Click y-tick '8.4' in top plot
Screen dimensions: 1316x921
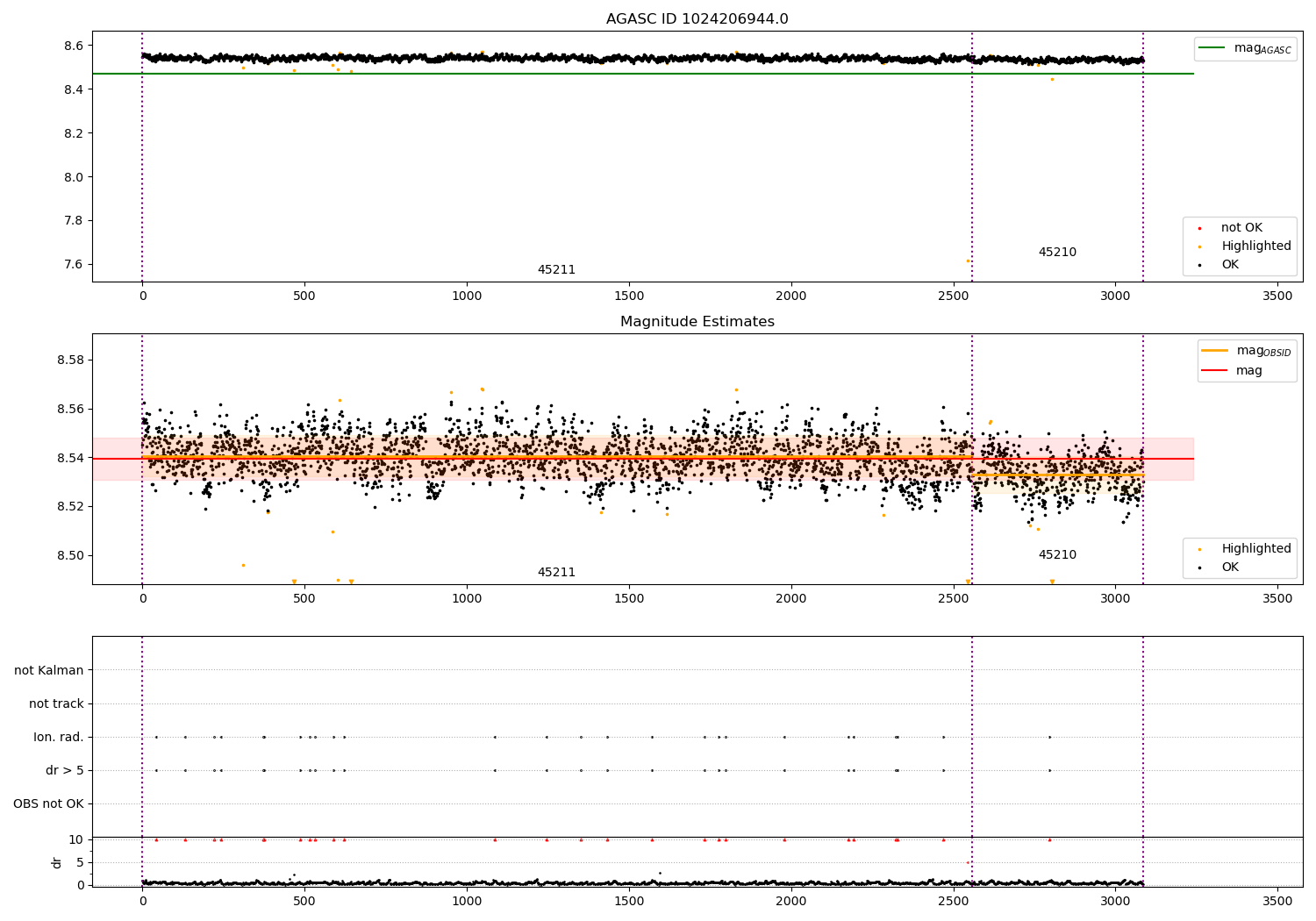tap(74, 89)
